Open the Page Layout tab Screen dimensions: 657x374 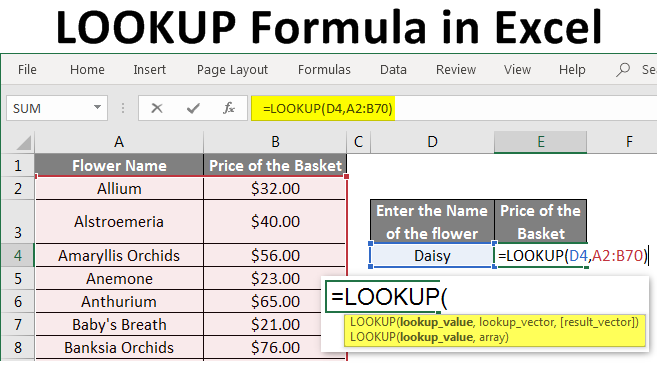(x=232, y=70)
